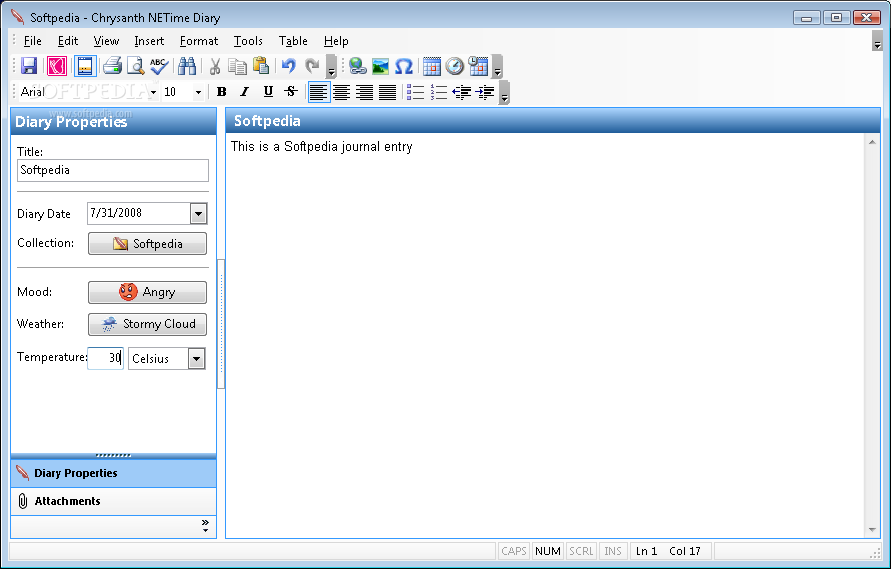Open the Diary Date dropdown calendar
Image resolution: width=891 pixels, height=569 pixels.
198,214
